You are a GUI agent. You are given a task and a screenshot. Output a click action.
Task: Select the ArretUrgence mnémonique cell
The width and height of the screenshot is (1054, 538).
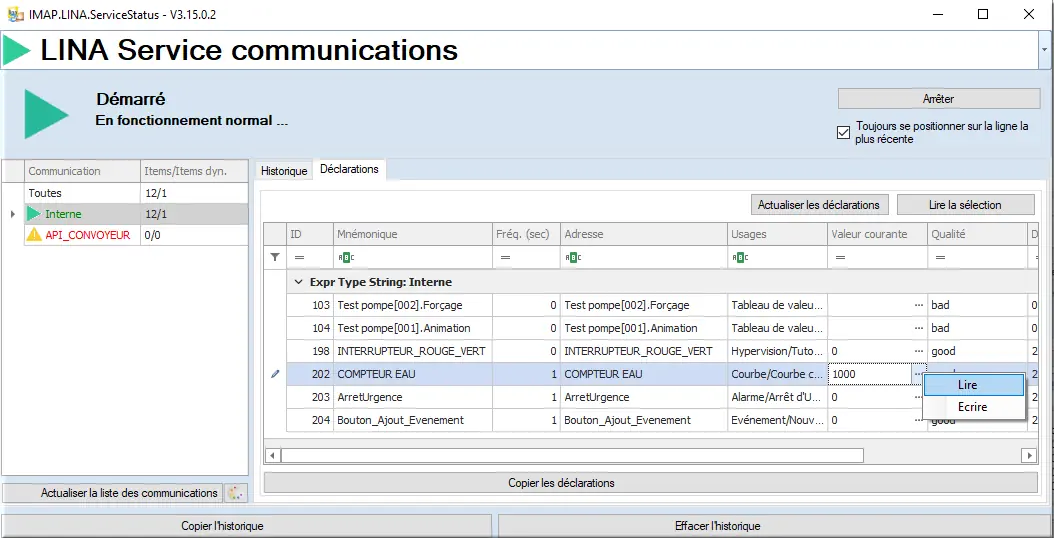point(413,397)
